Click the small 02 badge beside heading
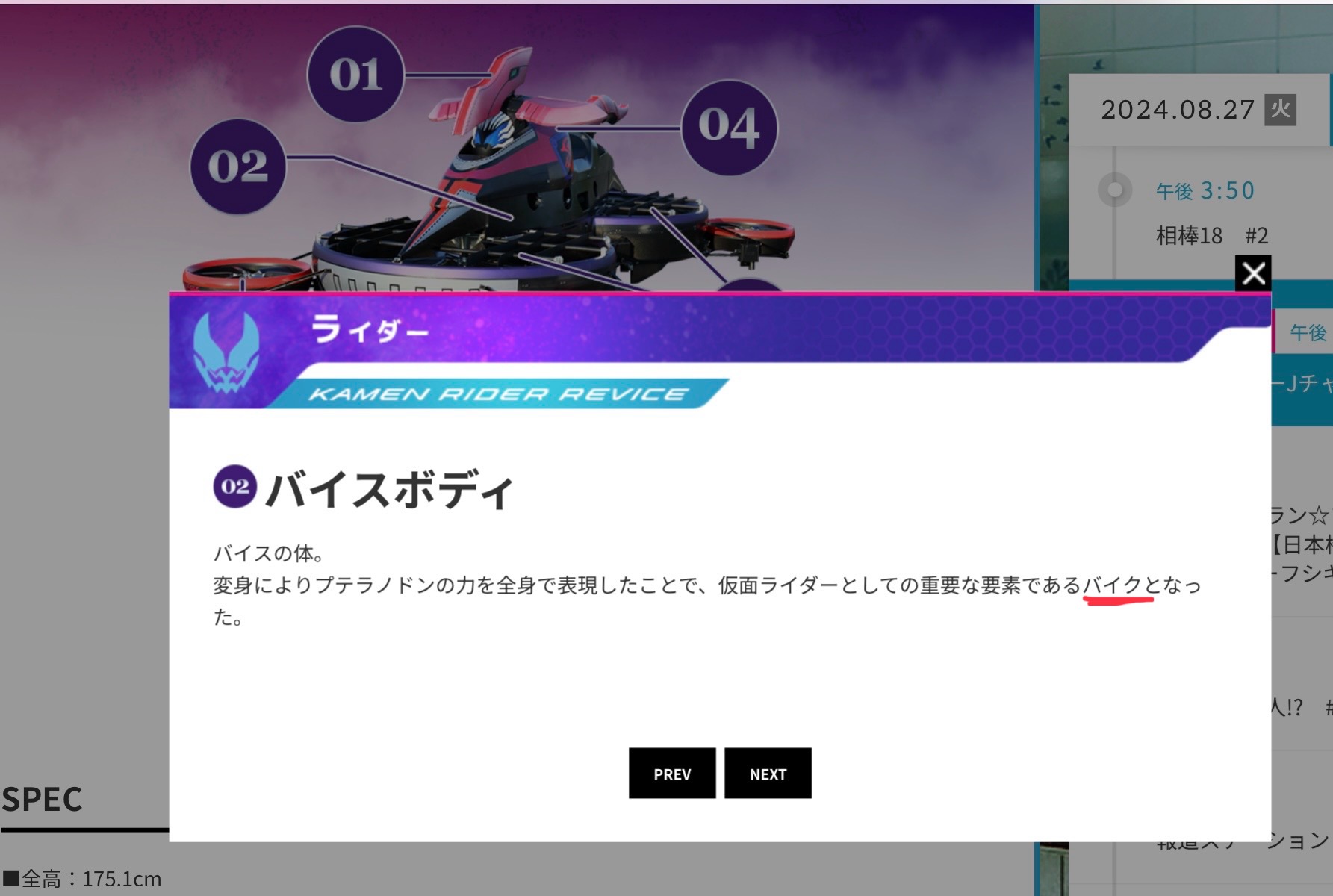1333x896 pixels. tap(235, 487)
